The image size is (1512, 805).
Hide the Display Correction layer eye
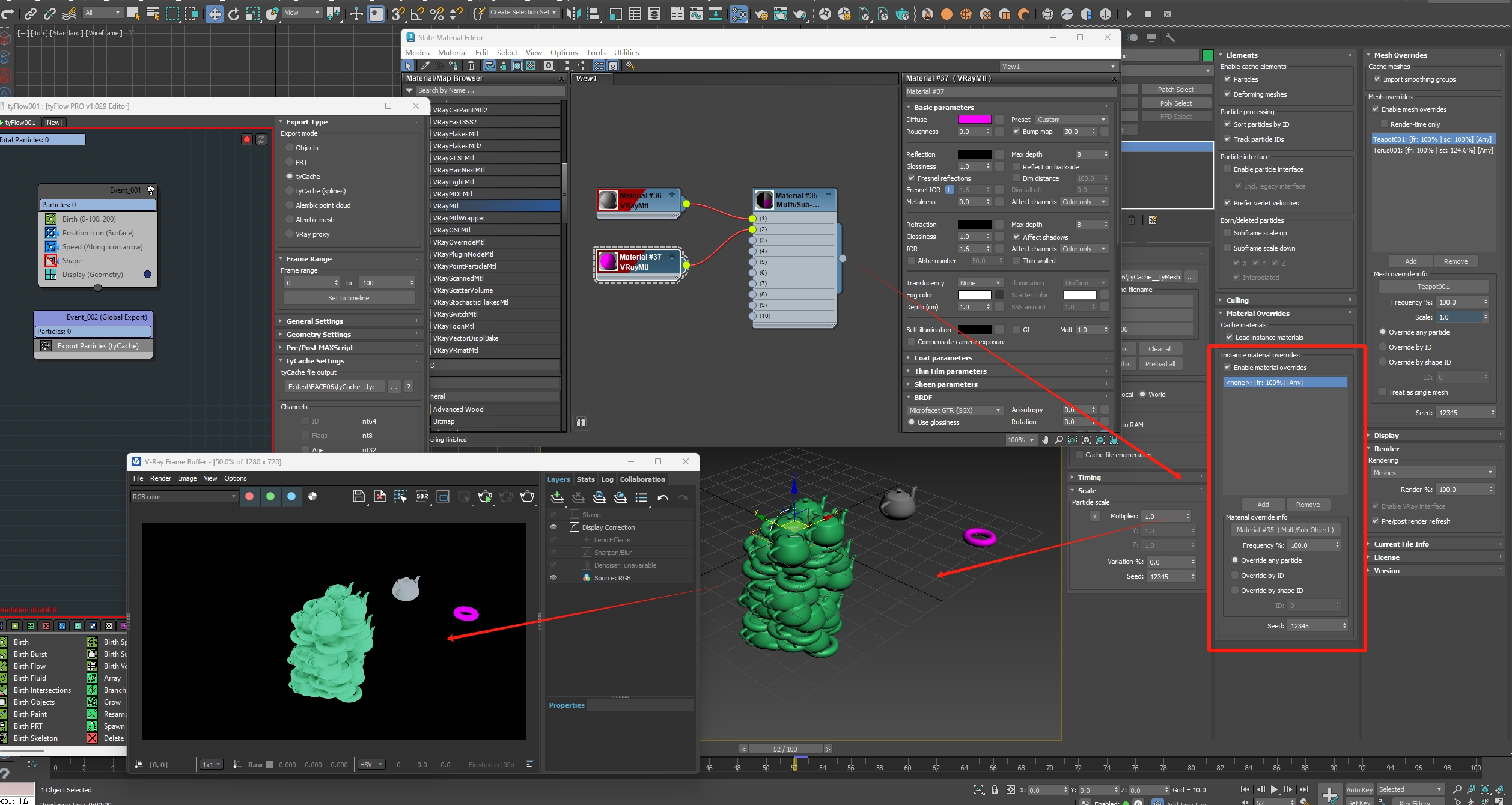[x=553, y=527]
